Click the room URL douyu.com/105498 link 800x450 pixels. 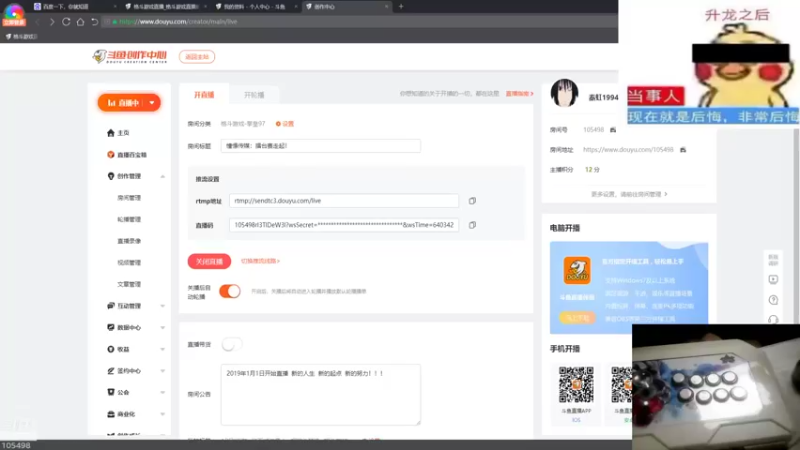pyautogui.click(x=628, y=150)
